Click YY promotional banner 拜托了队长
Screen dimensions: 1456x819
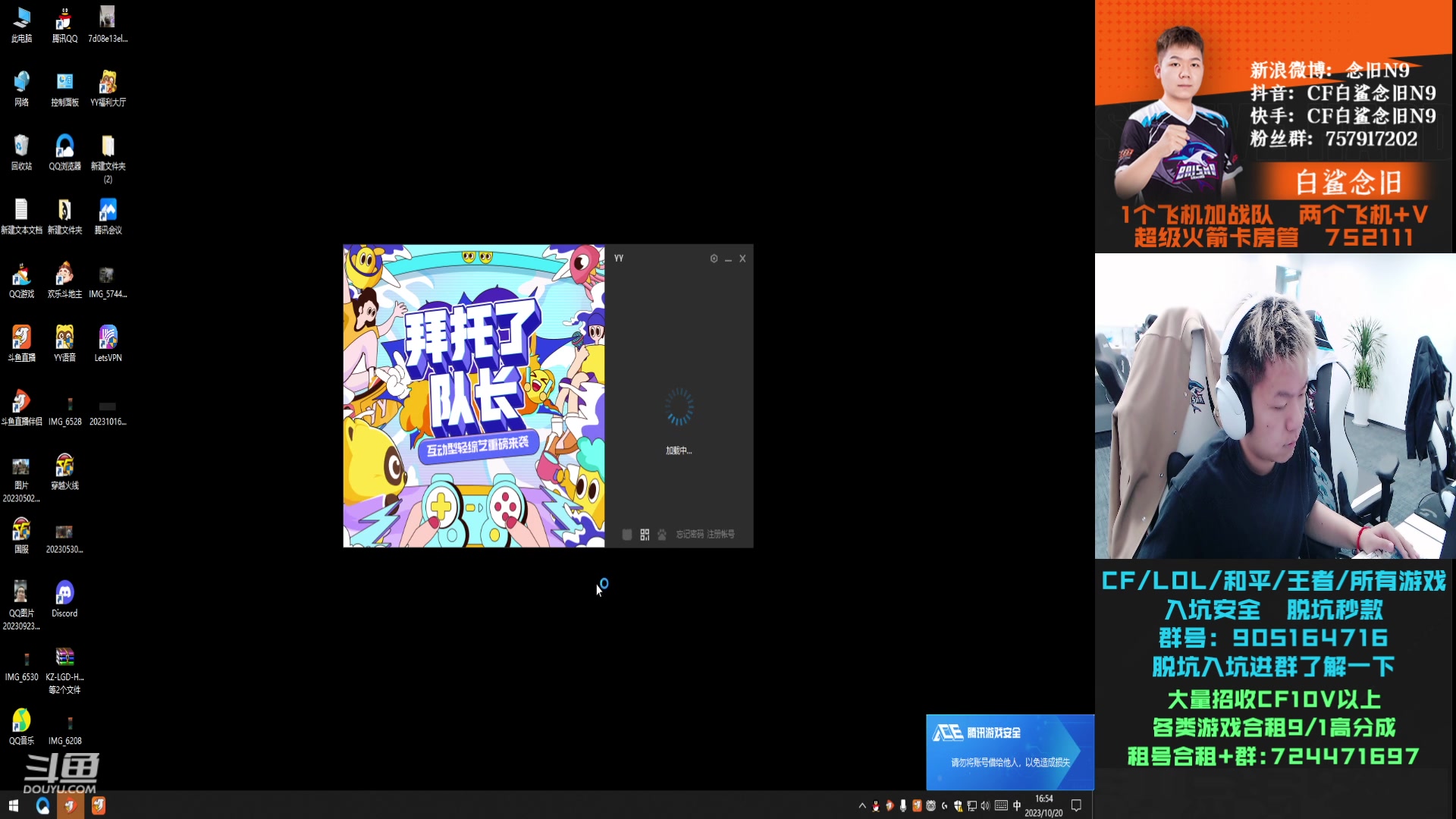point(474,396)
